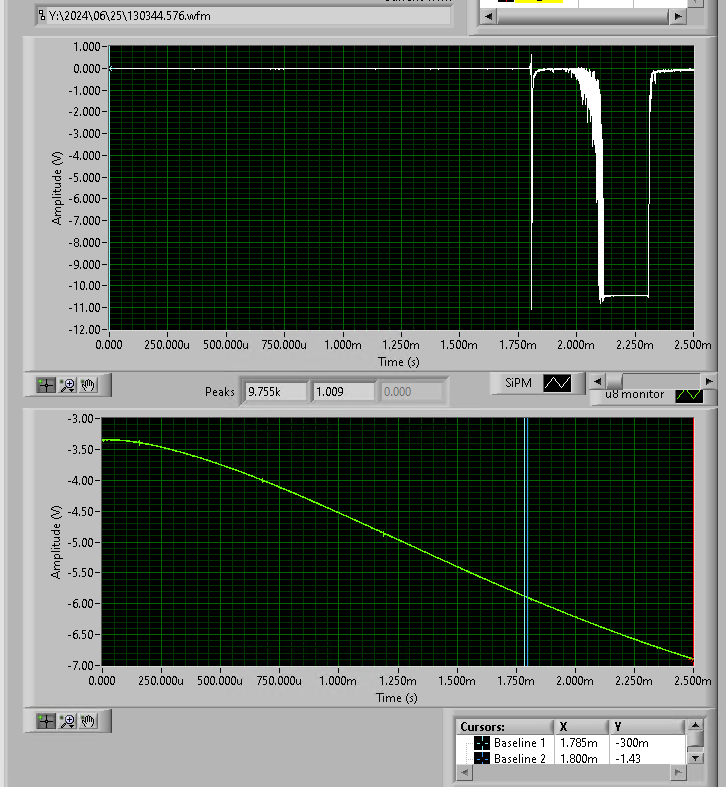Select the pan hand tool under the lower graph
The width and height of the screenshot is (726, 788).
click(88, 722)
